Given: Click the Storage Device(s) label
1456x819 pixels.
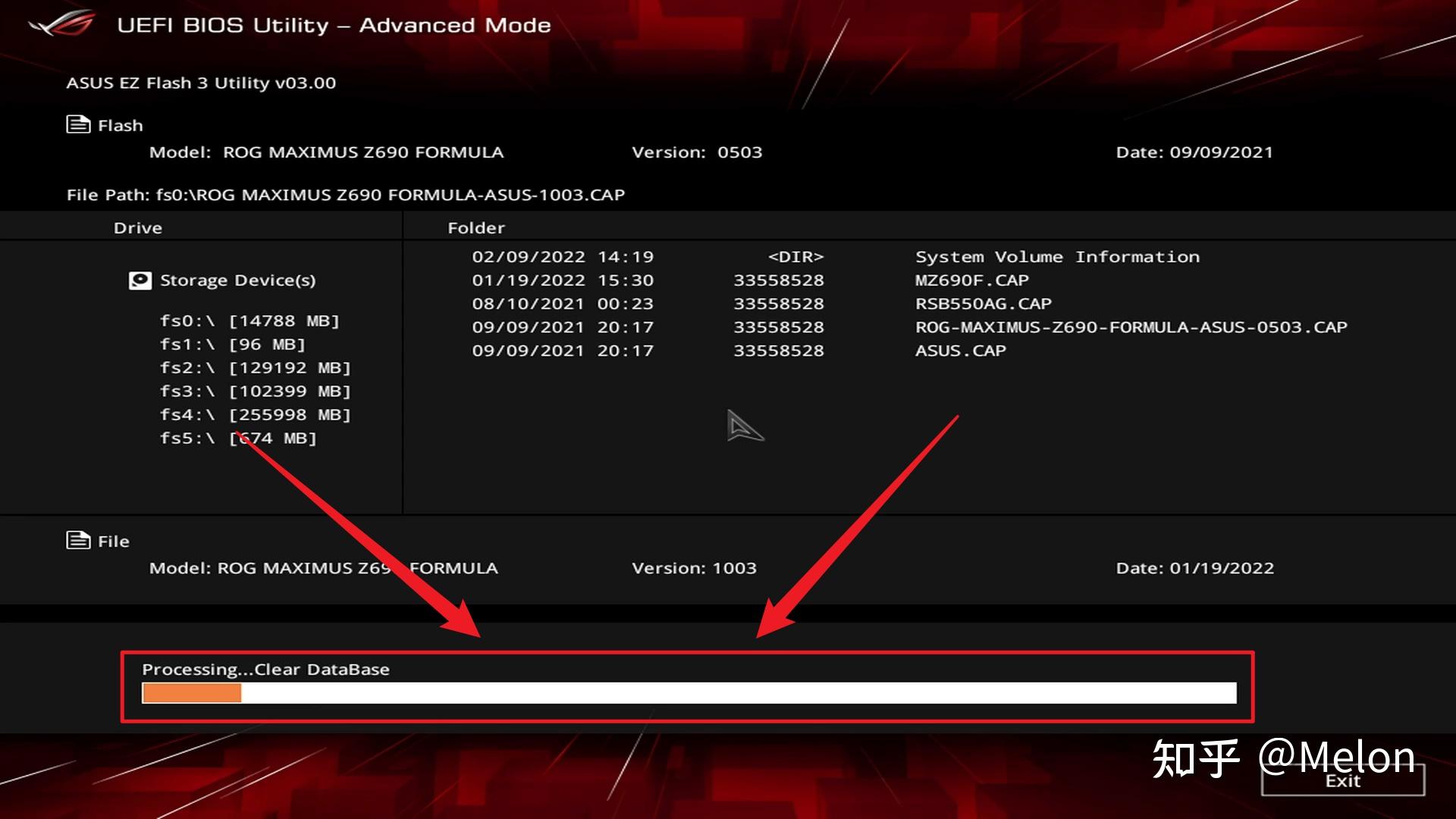Looking at the screenshot, I should pos(237,281).
